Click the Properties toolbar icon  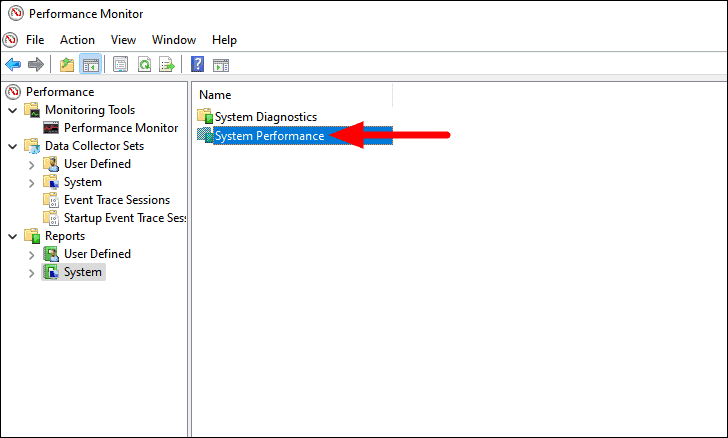[x=121, y=65]
